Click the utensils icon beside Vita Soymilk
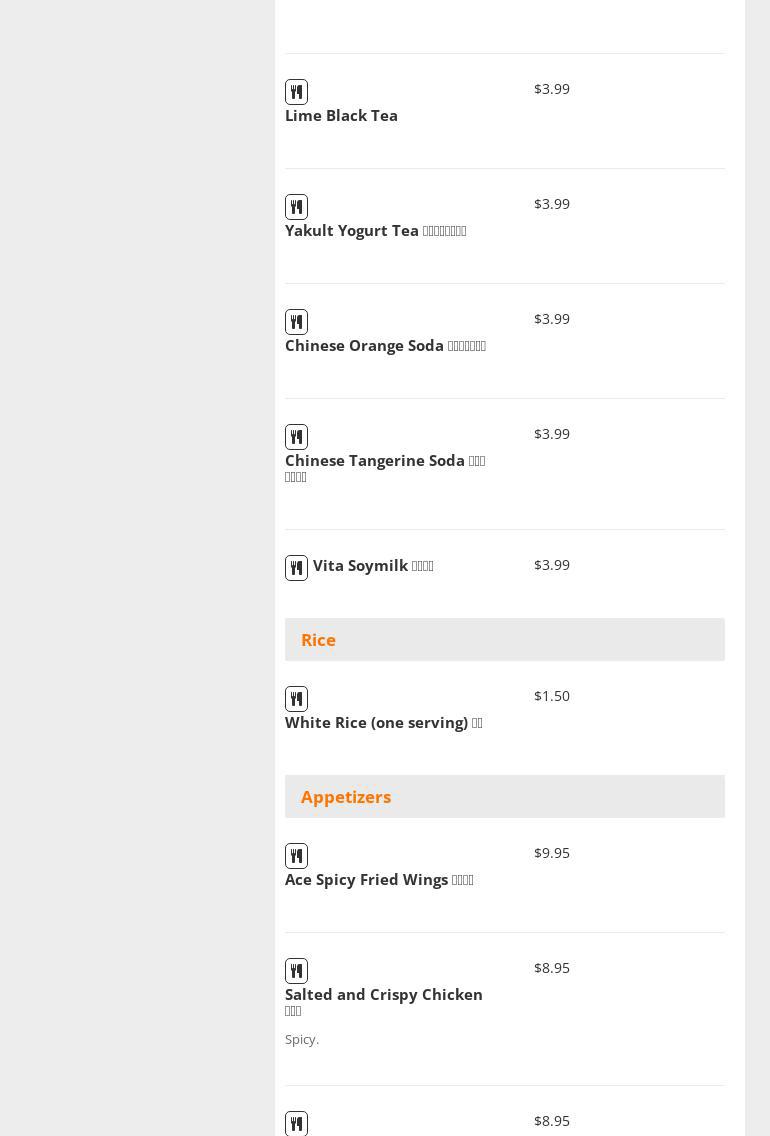 296,568
